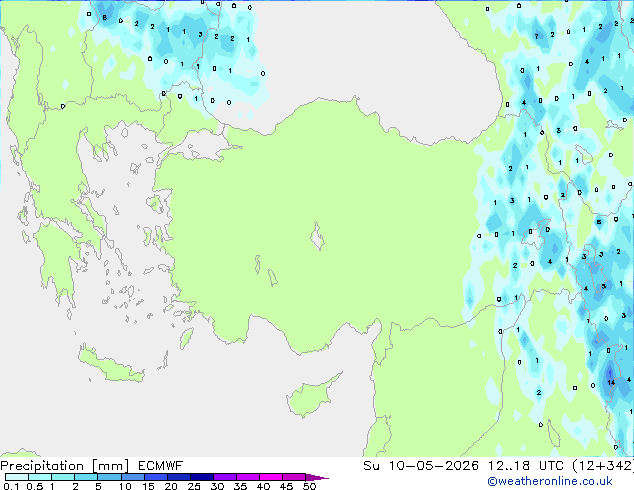Pick the palest cyan 0.1–0.5 mm legend swatch
Viewport: 634px width, 490px height.
(x=17, y=477)
